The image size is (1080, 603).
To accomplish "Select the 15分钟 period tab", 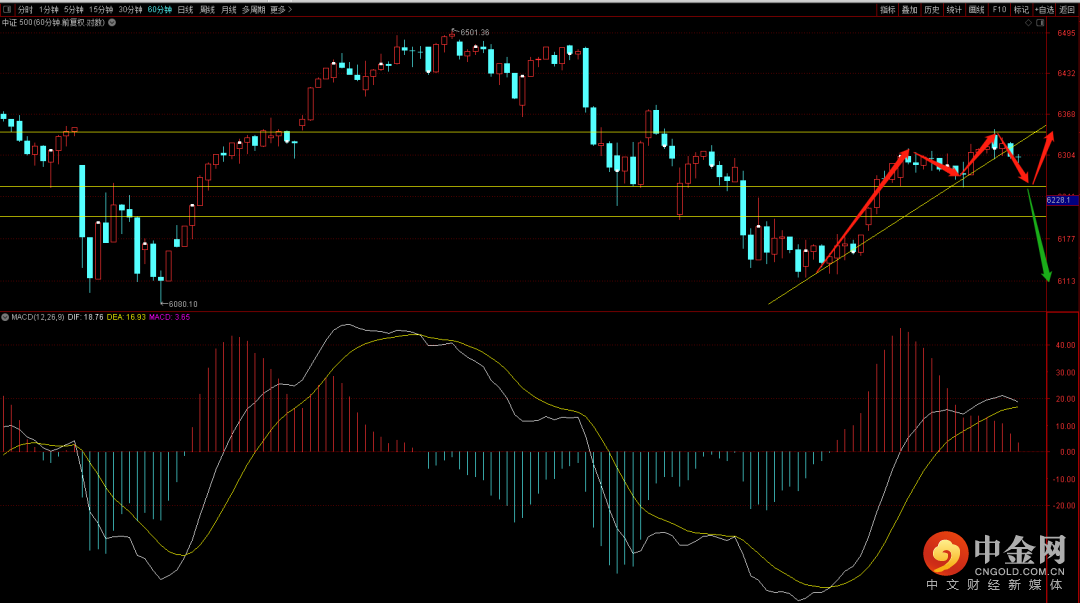I will pyautogui.click(x=101, y=10).
